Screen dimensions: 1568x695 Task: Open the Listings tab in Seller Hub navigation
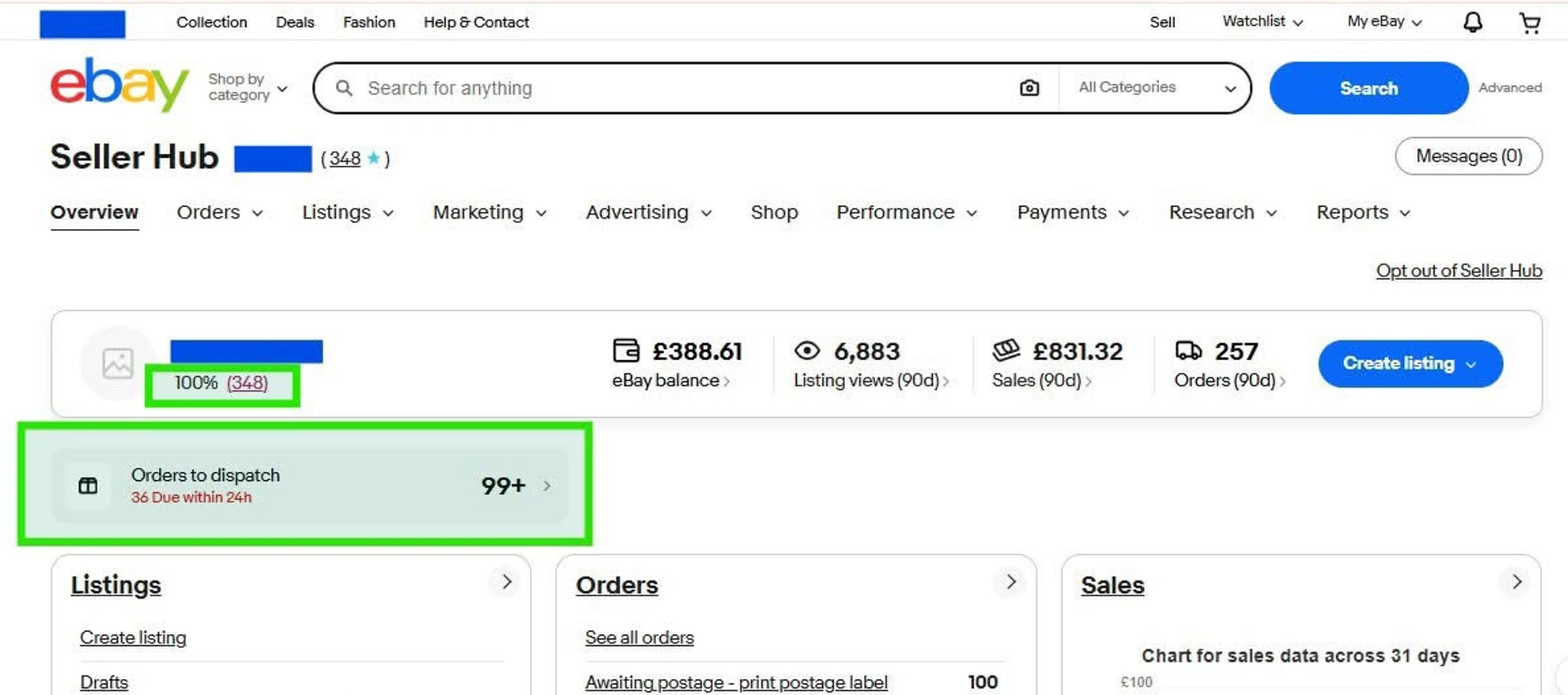348,213
